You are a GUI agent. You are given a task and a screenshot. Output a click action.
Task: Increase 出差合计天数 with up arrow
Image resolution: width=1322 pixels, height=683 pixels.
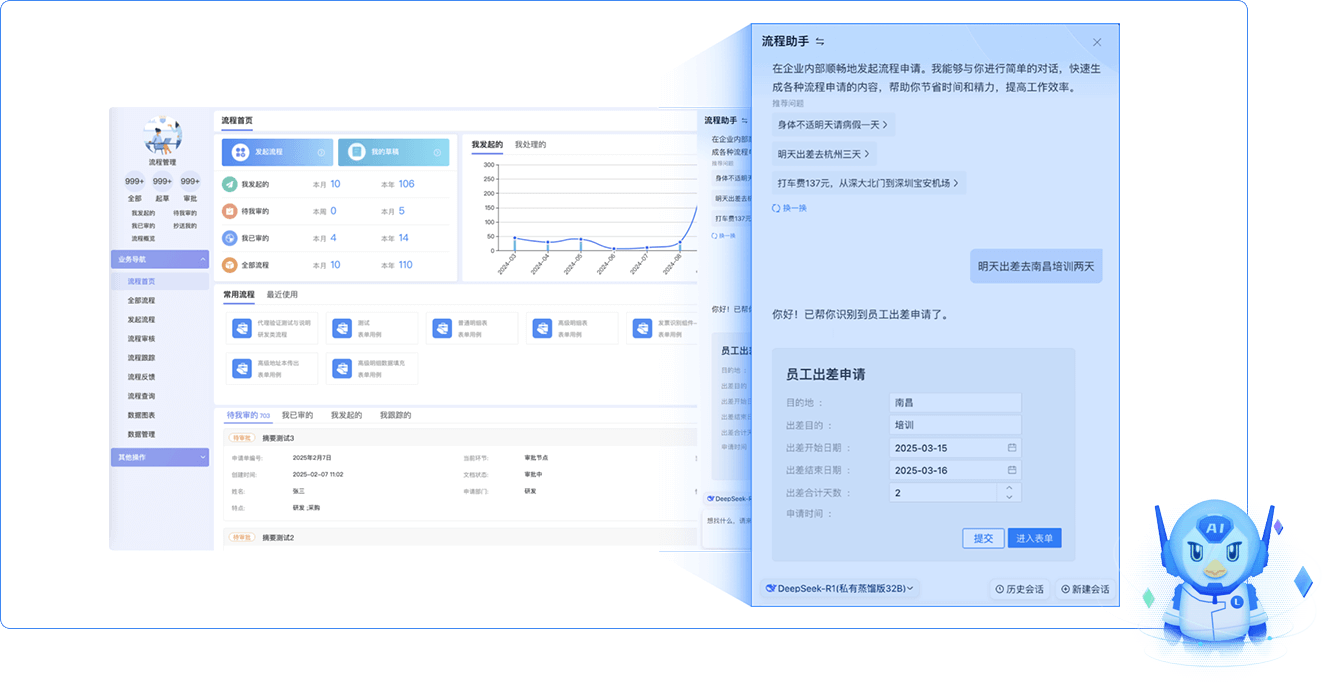pyautogui.click(x=1009, y=488)
